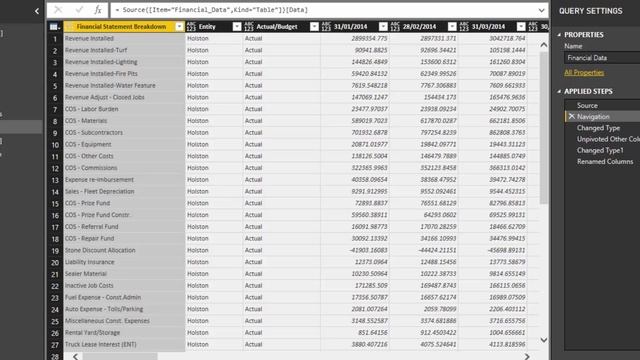The width and height of the screenshot is (640, 360).
Task: Click data type icon of Entity column
Action: pyautogui.click(x=191, y=27)
